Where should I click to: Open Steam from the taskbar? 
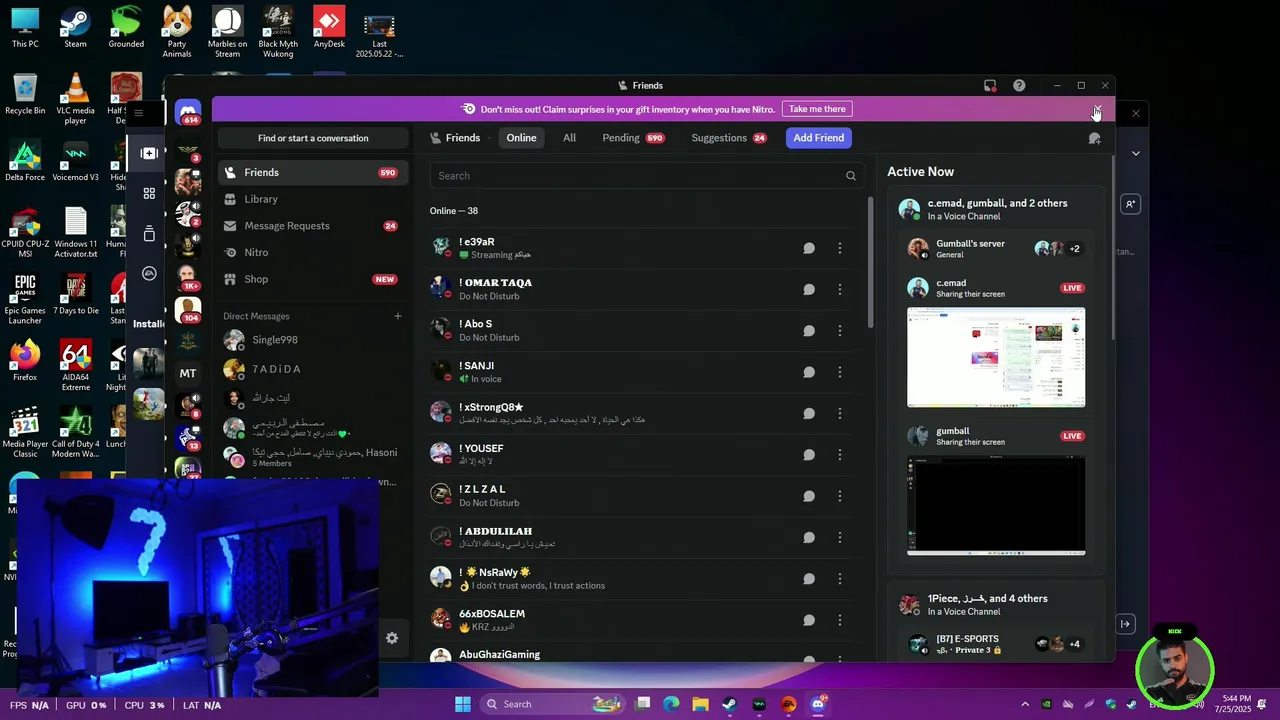pyautogui.click(x=729, y=704)
